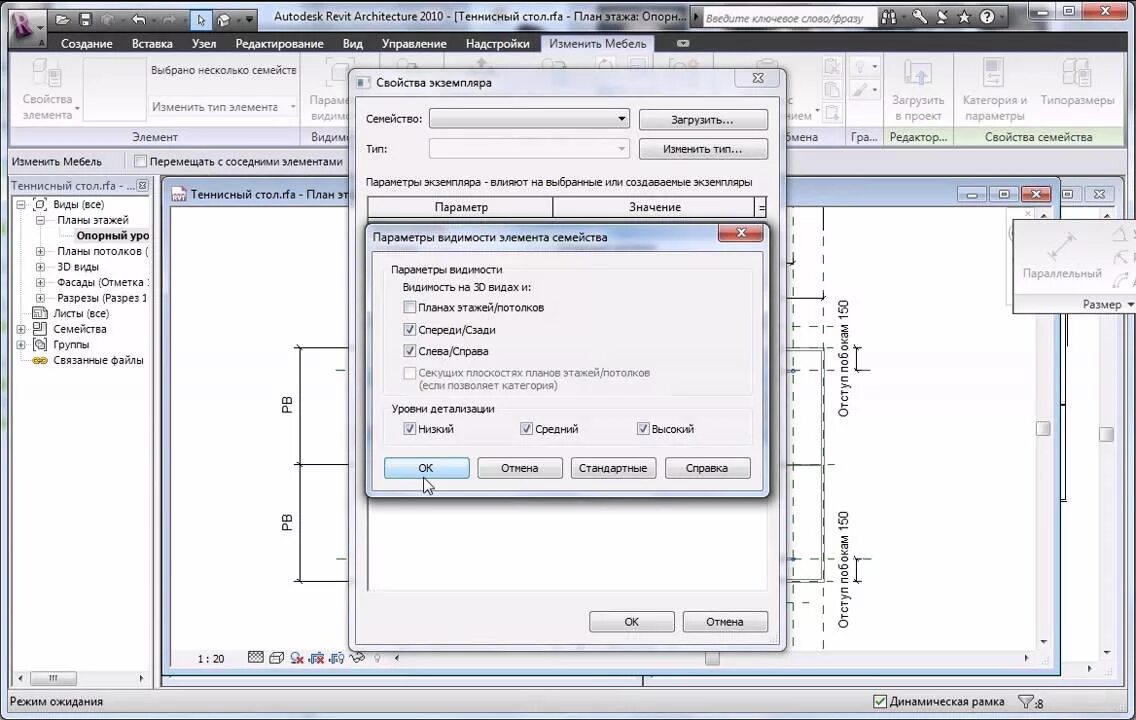Screen dimensions: 1136x720
Task: Click the Favorites star icon
Action: 964,17
